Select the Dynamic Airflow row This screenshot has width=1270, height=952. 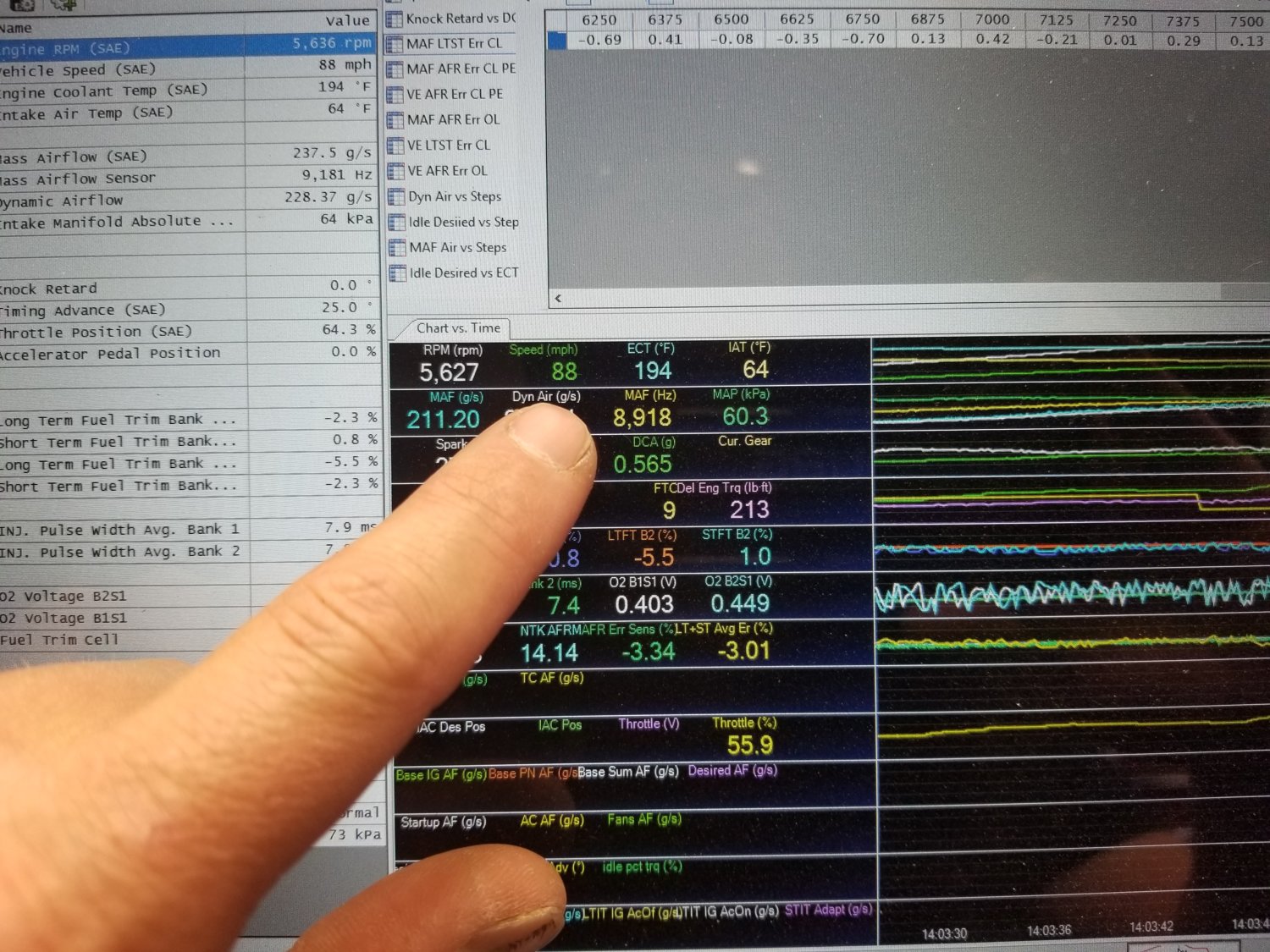coord(188,200)
